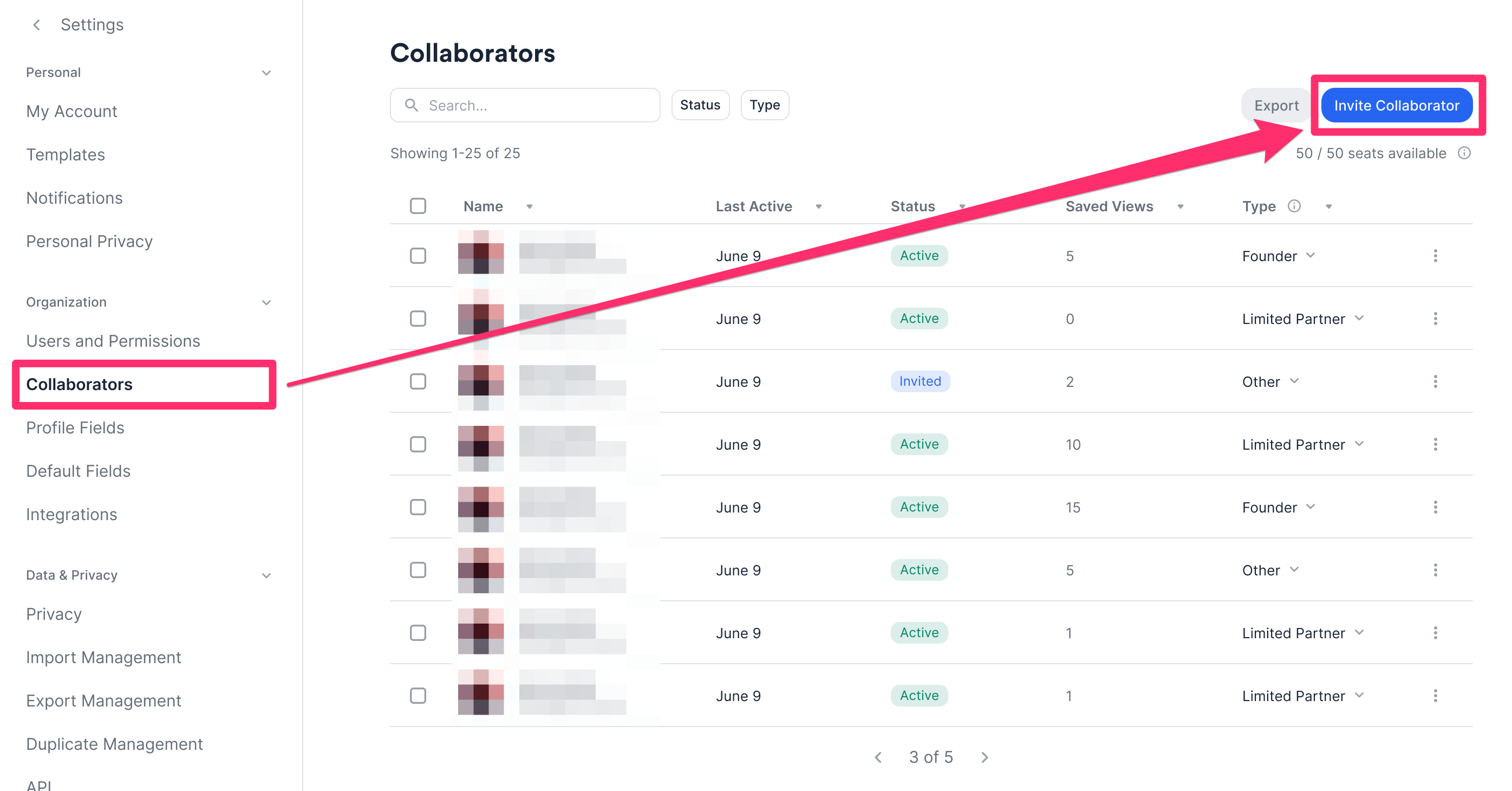Tick the checkbox on the Invited collaborator row

point(418,381)
